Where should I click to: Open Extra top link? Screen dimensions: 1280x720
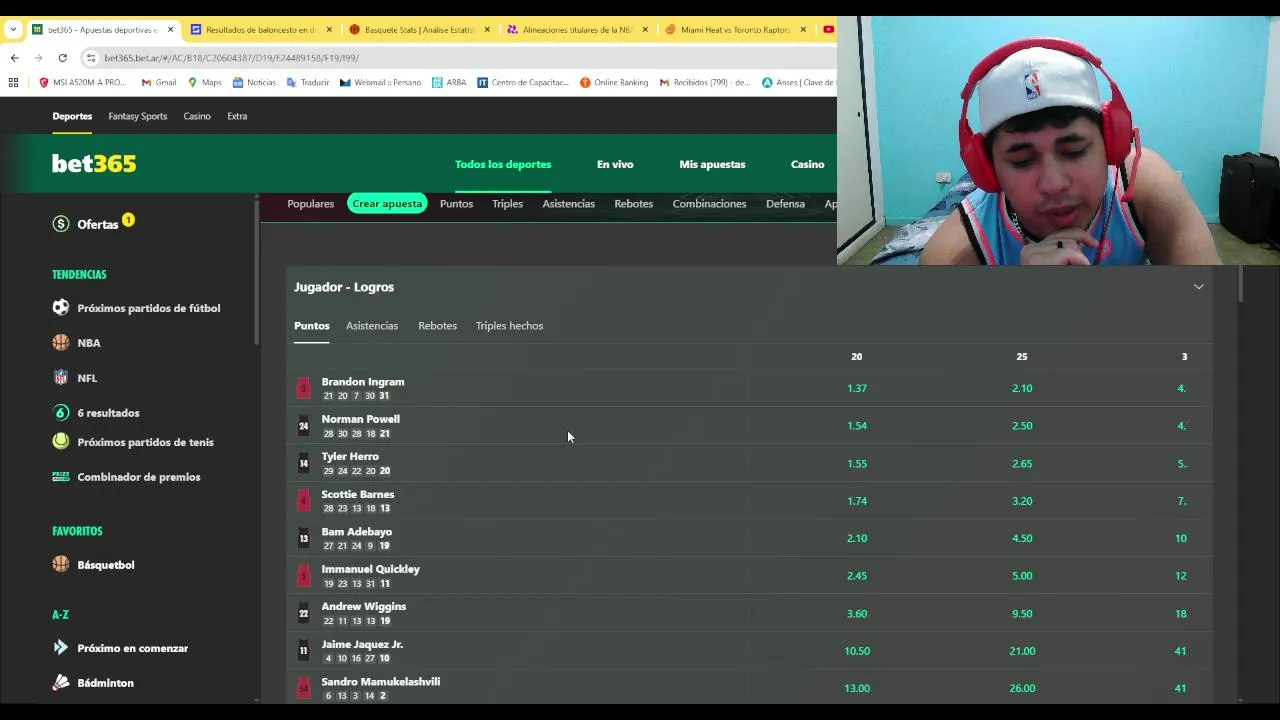237,116
